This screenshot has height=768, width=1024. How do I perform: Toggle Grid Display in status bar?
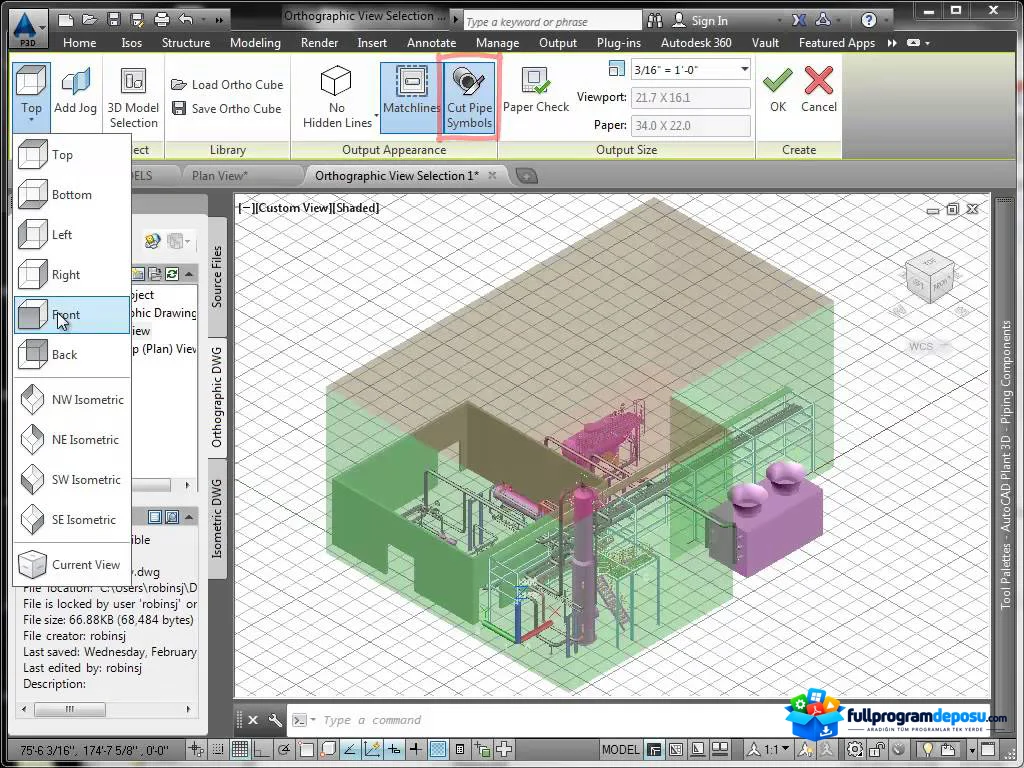(240, 749)
